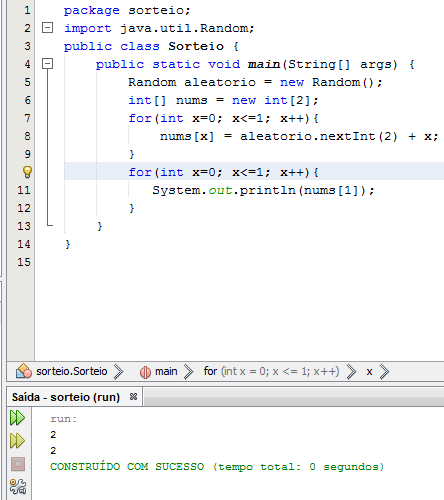Image resolution: width=444 pixels, height=500 pixels.
Task: Collapse the import fold at line 2
Action: (x=47, y=28)
